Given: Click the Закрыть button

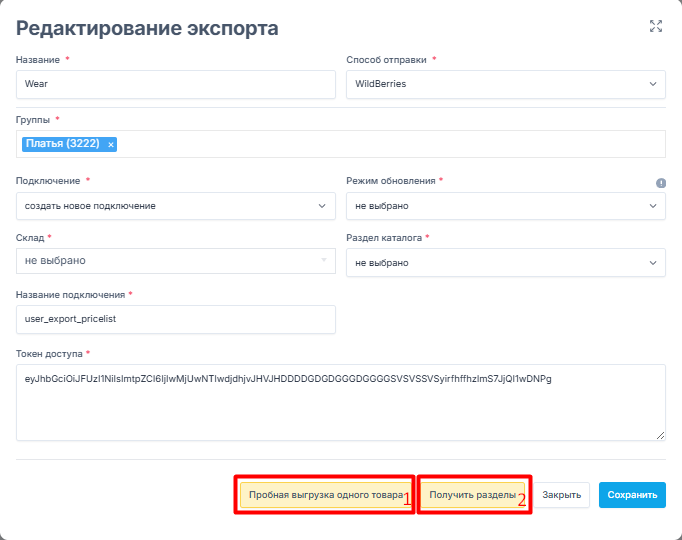Looking at the screenshot, I should [561, 495].
